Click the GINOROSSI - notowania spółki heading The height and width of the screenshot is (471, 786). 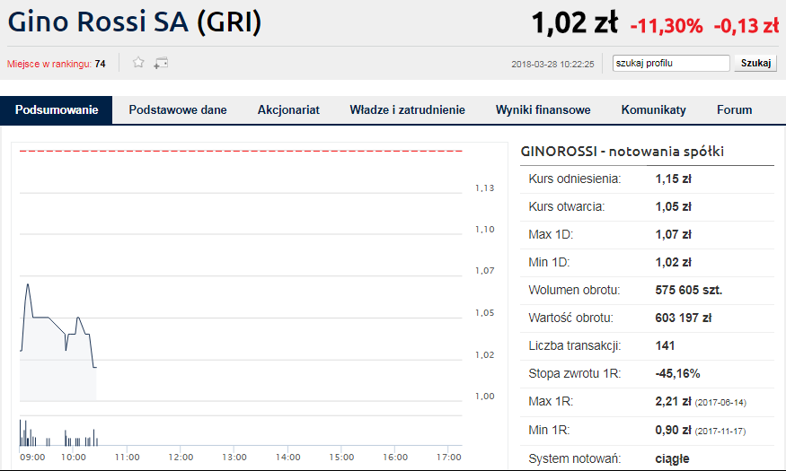[x=622, y=151]
